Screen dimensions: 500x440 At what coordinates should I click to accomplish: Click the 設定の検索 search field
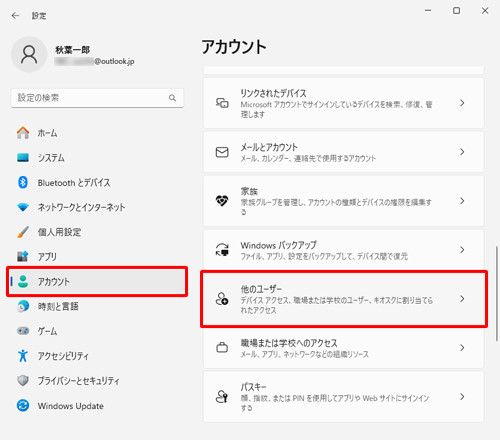point(97,98)
